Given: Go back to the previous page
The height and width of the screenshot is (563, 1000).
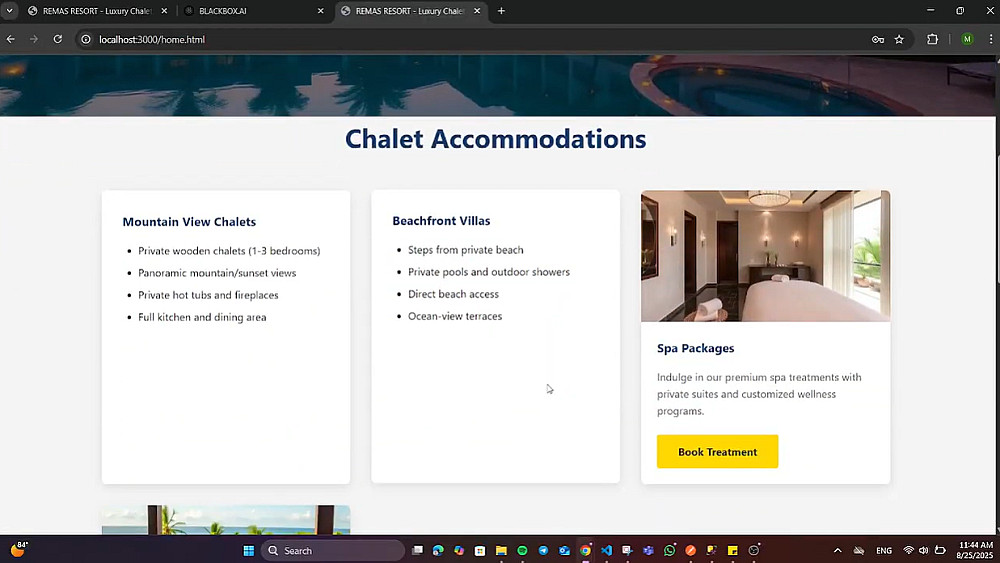Looking at the screenshot, I should tap(11, 40).
